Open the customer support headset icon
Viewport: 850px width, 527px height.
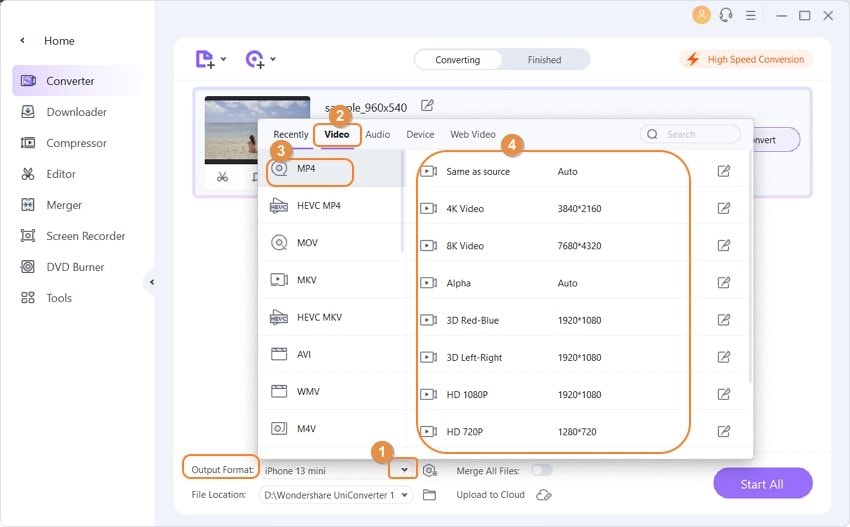coord(726,15)
